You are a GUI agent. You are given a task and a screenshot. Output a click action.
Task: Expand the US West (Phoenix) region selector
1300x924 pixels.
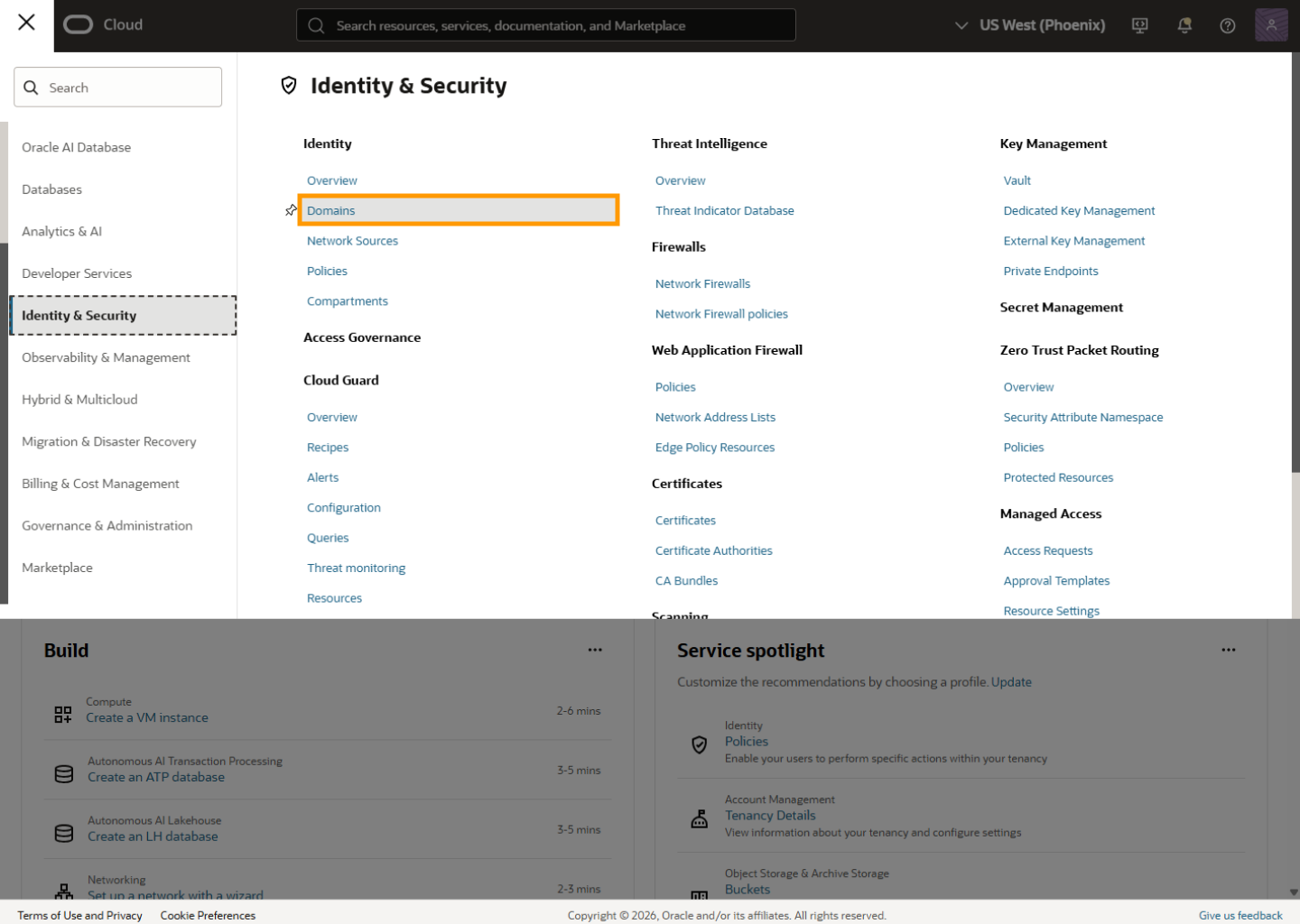[x=1030, y=25]
